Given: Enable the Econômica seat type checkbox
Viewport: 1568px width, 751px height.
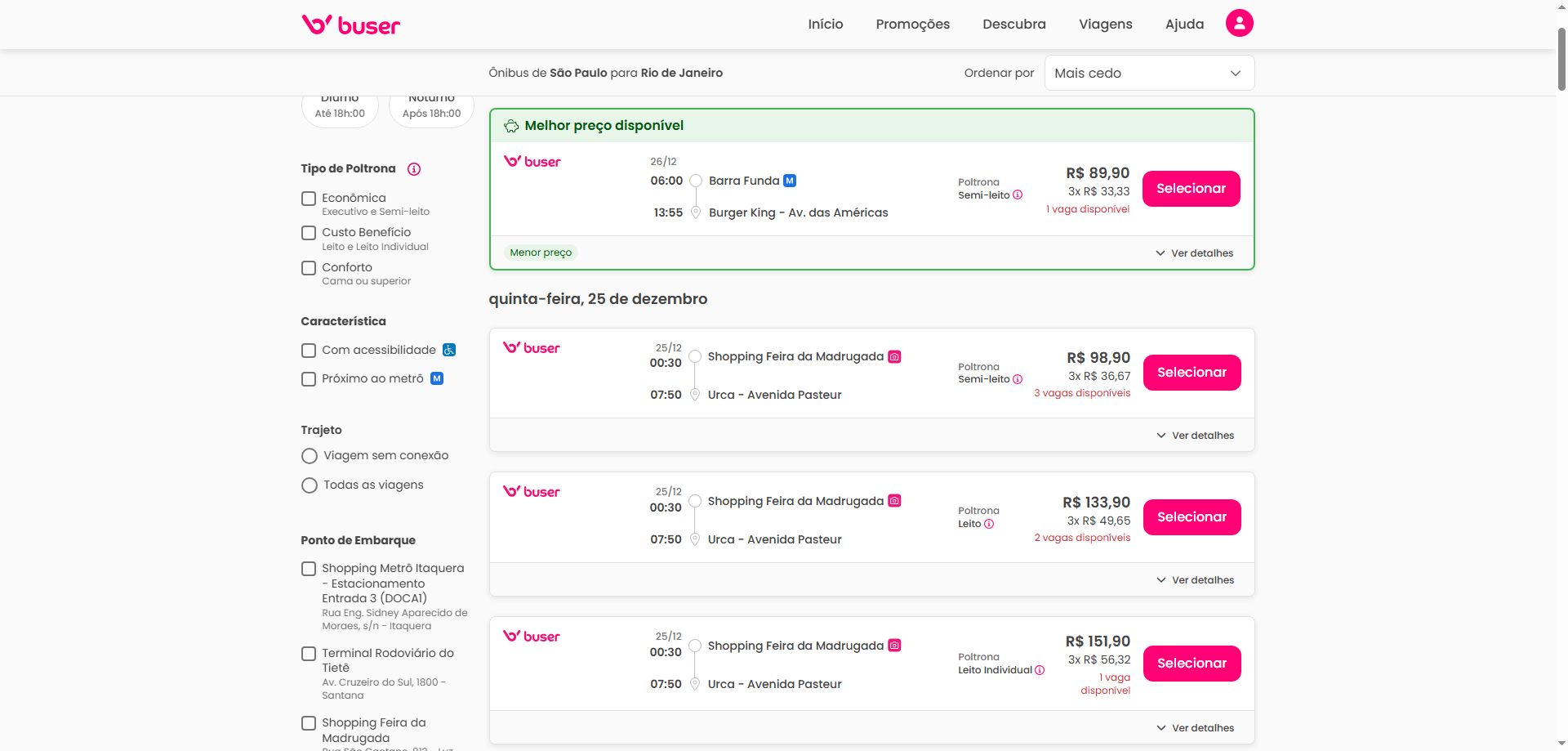Looking at the screenshot, I should pos(309,199).
